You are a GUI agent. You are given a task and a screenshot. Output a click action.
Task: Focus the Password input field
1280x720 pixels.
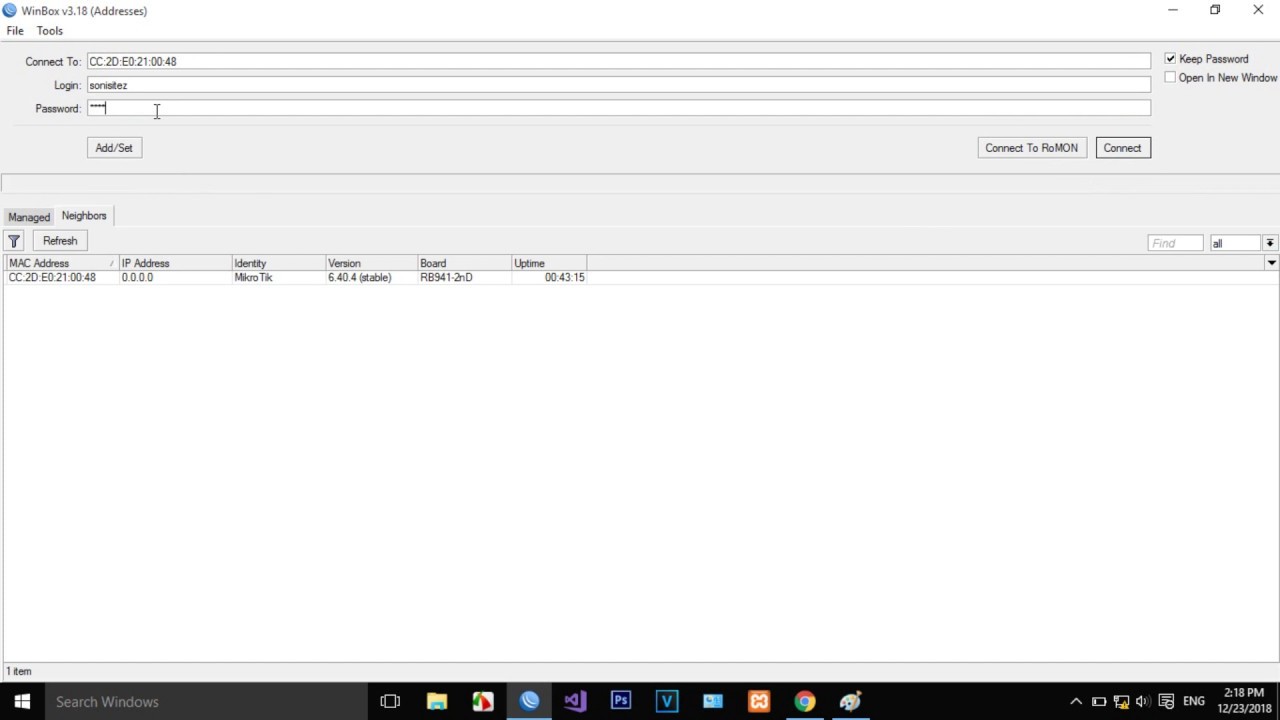(x=619, y=108)
